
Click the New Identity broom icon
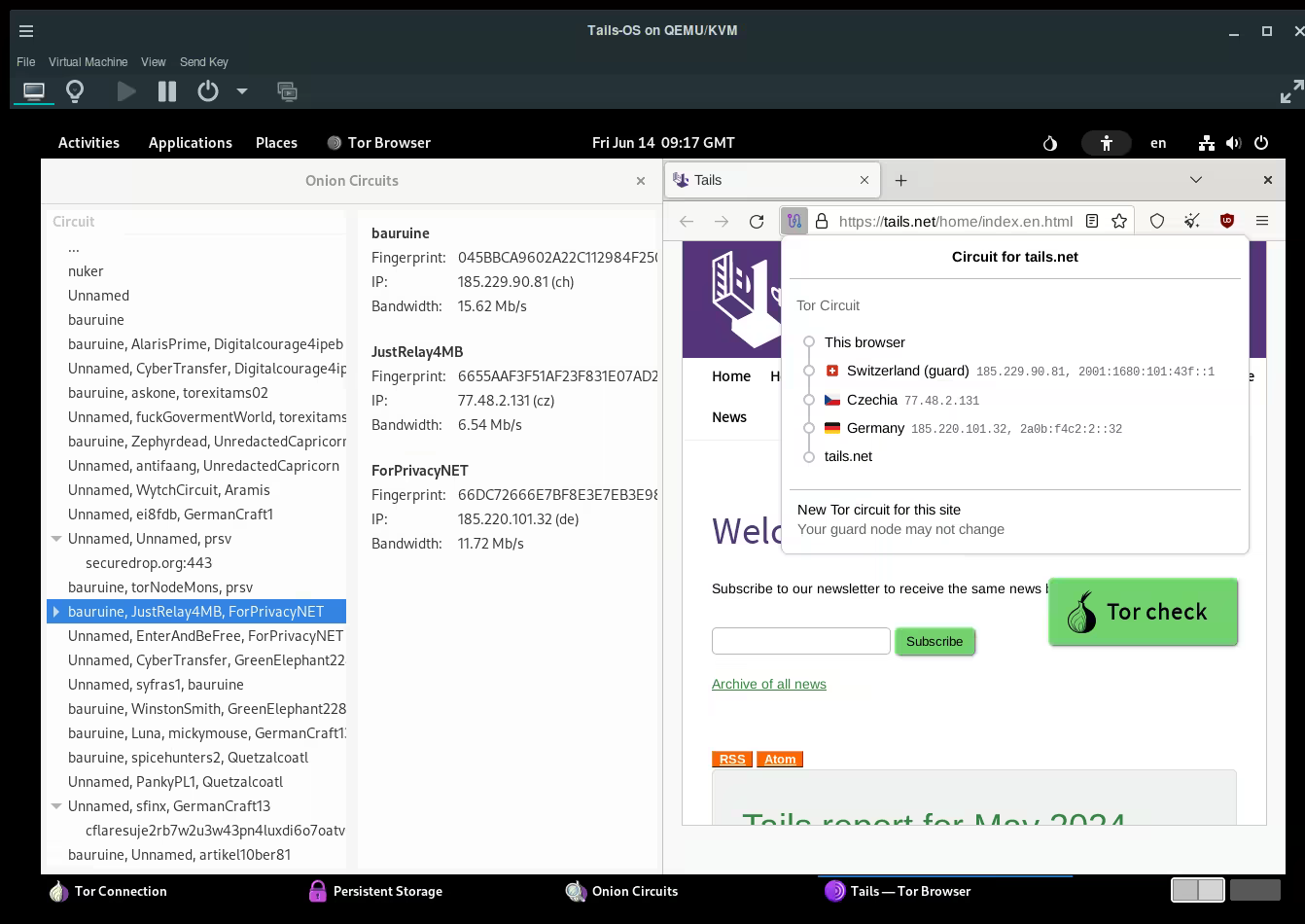[1192, 221]
